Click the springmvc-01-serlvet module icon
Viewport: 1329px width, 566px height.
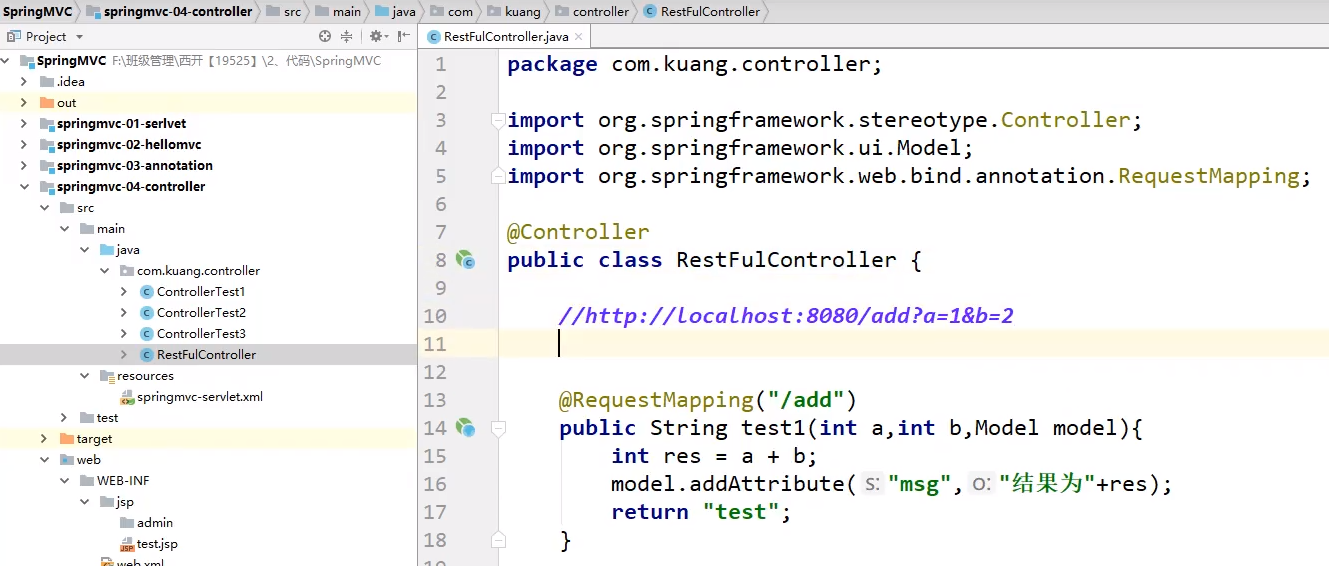pyautogui.click(x=47, y=124)
